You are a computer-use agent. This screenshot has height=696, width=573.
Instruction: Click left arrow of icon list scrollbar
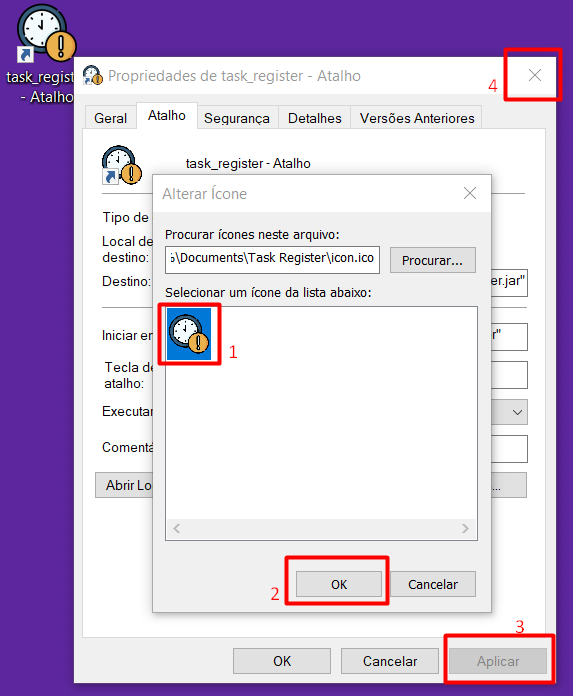177,528
